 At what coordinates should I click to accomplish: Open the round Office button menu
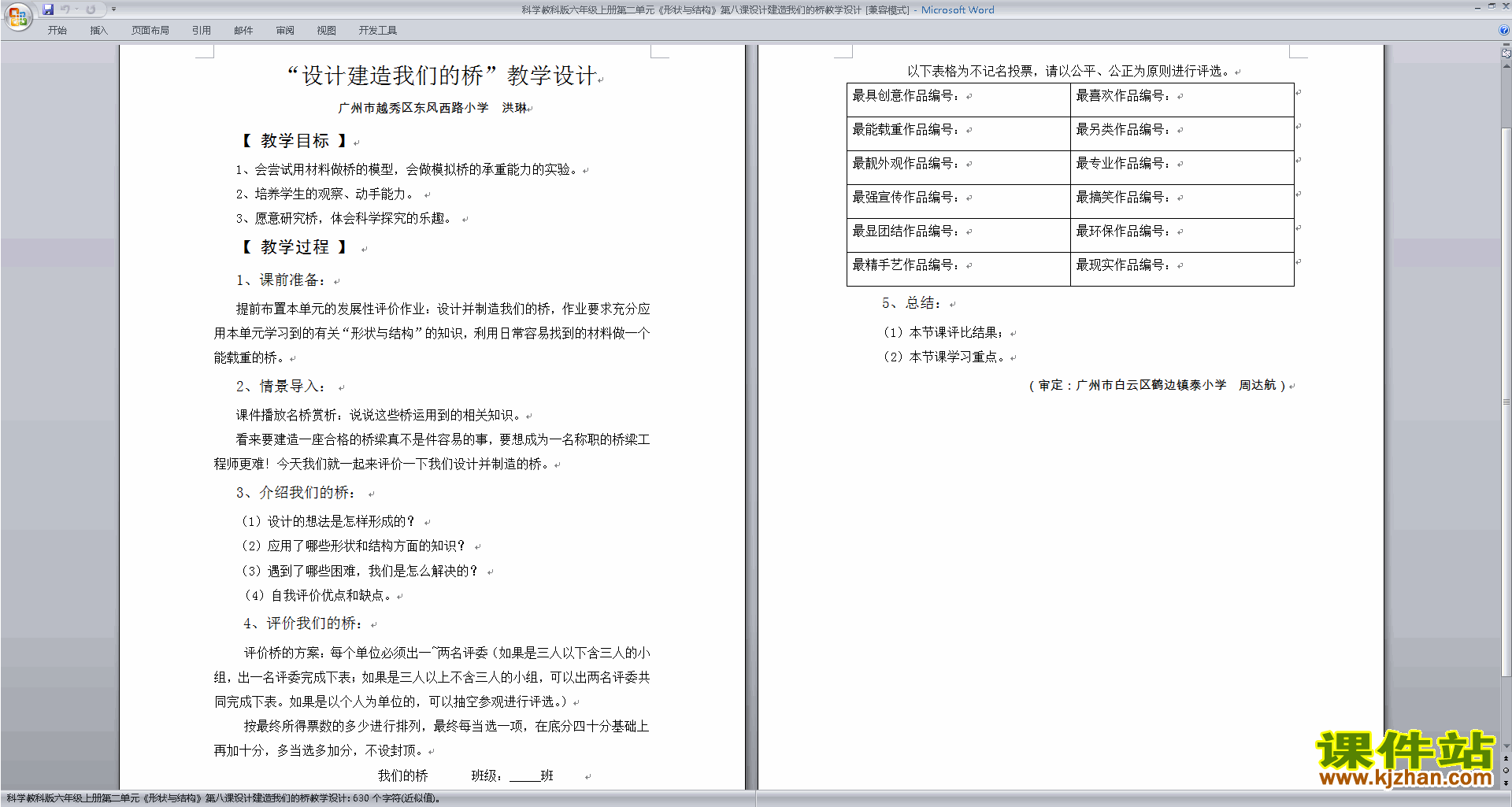click(17, 17)
